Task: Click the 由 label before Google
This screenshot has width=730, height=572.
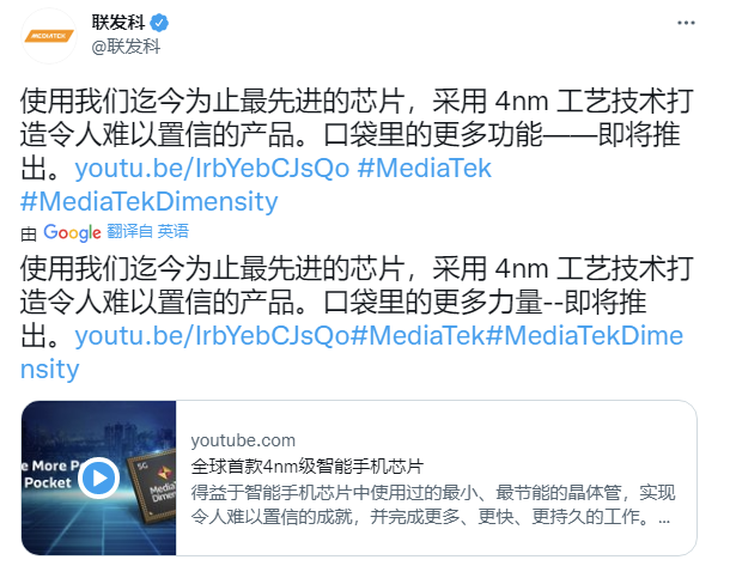Action: (28, 233)
